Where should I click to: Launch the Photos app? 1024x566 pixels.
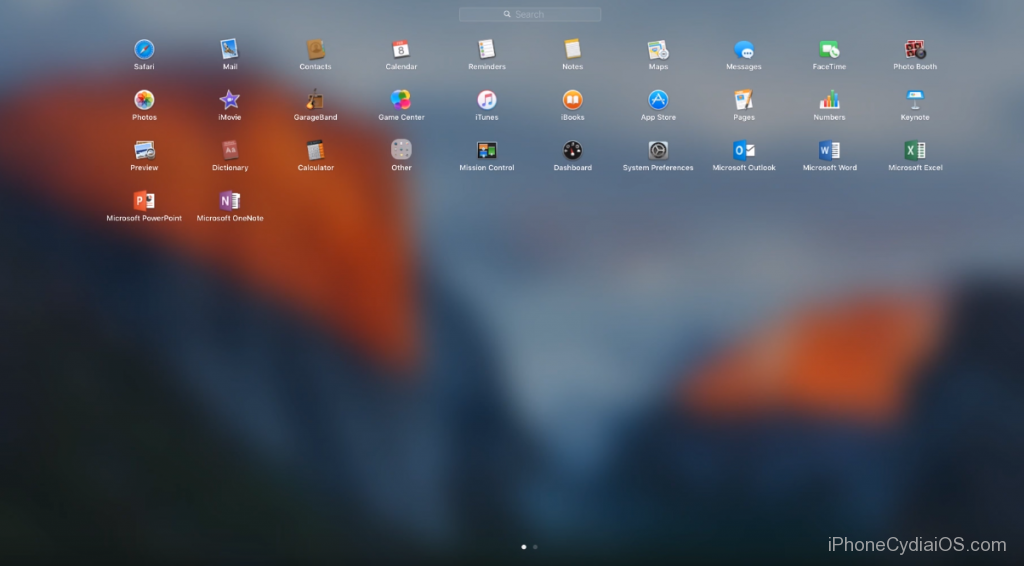[x=144, y=100]
